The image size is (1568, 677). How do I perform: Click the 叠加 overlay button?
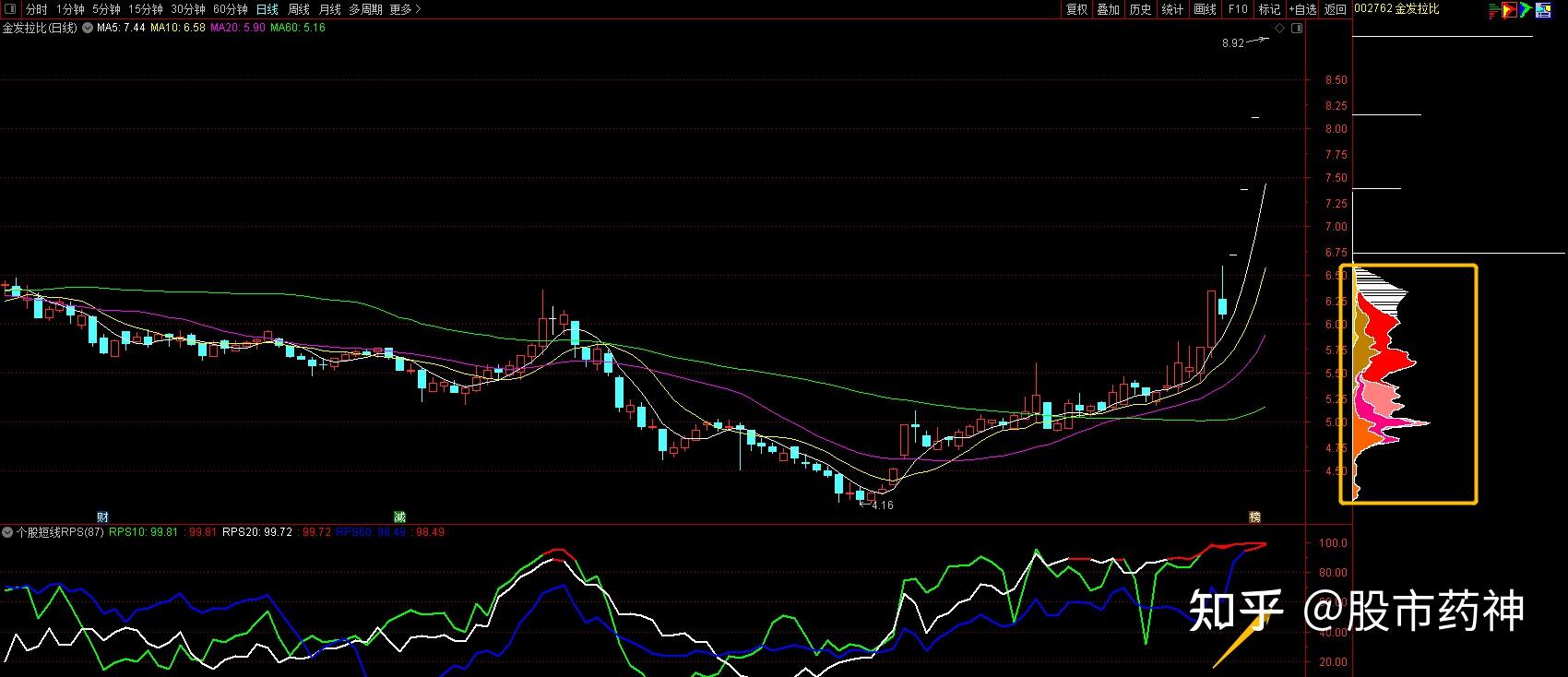(x=1109, y=9)
